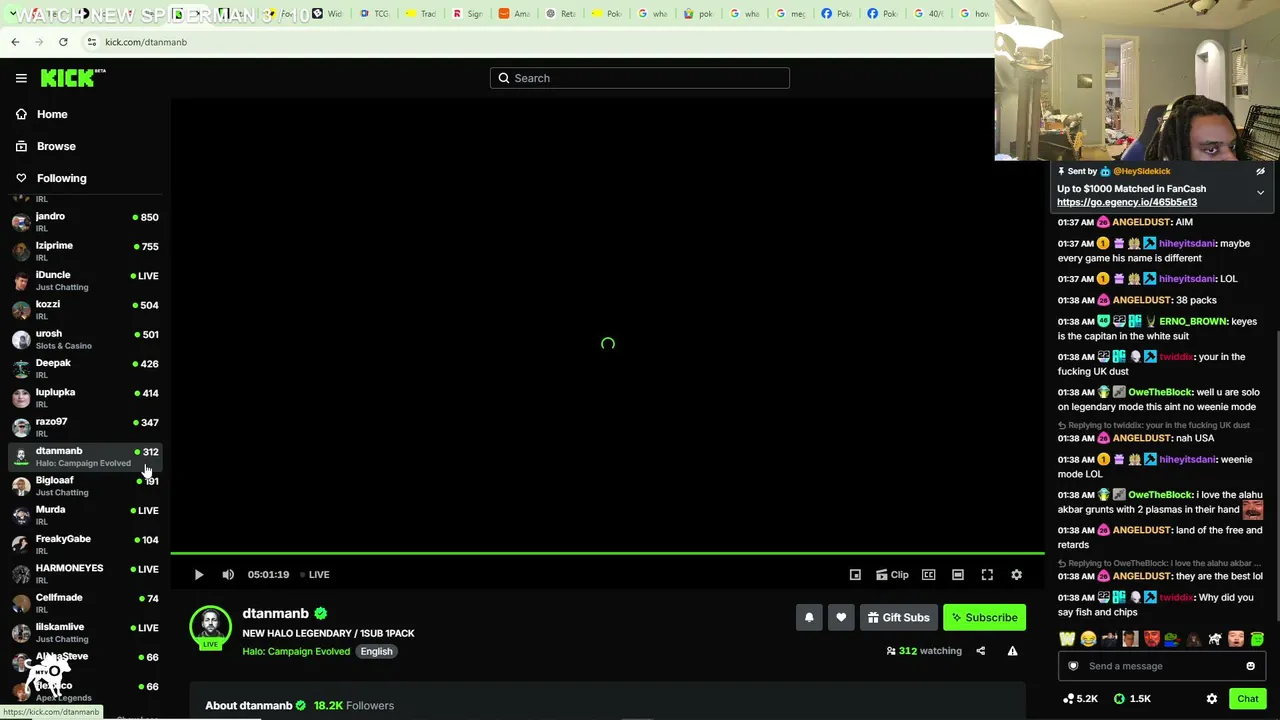This screenshot has width=1280, height=720.
Task: Open Cellfmade channel in following list
Action: click(85, 603)
